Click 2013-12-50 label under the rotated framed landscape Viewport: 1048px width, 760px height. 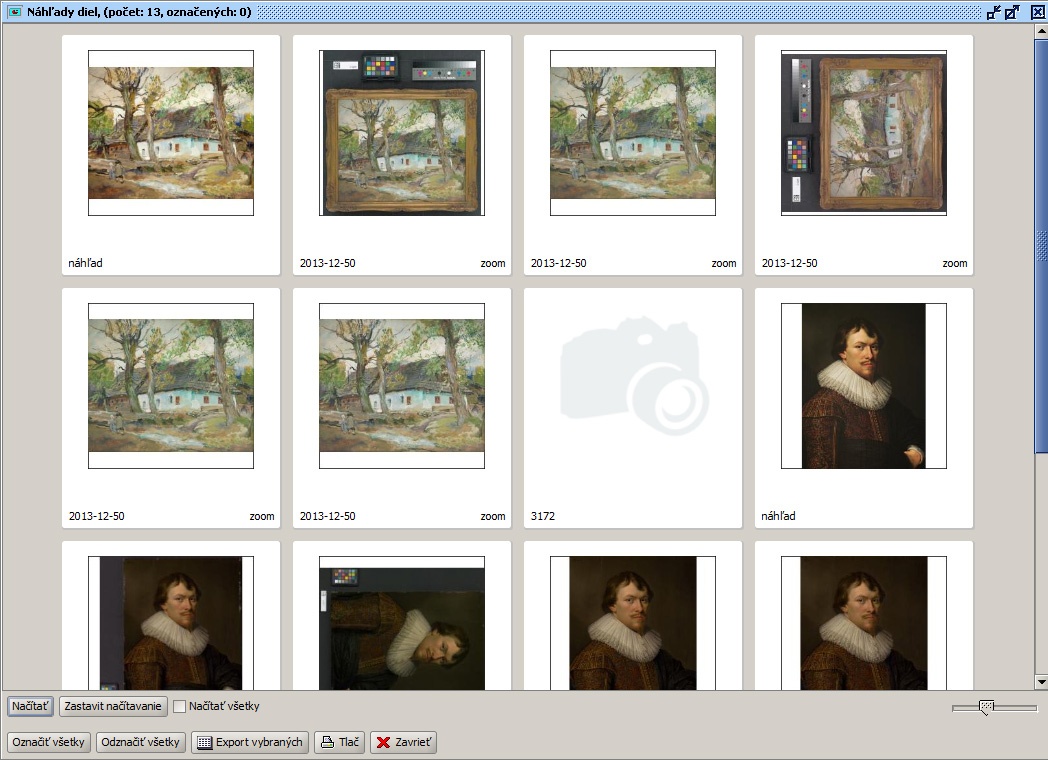coord(789,263)
